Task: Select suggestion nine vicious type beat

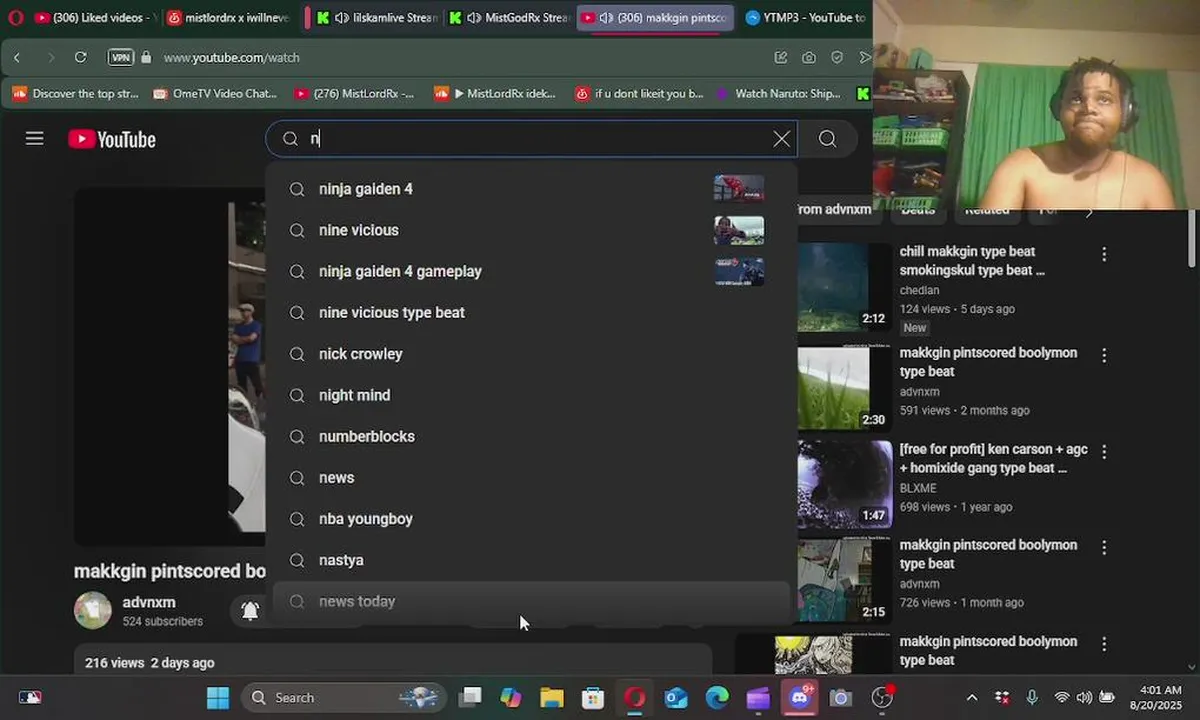Action: [530, 313]
